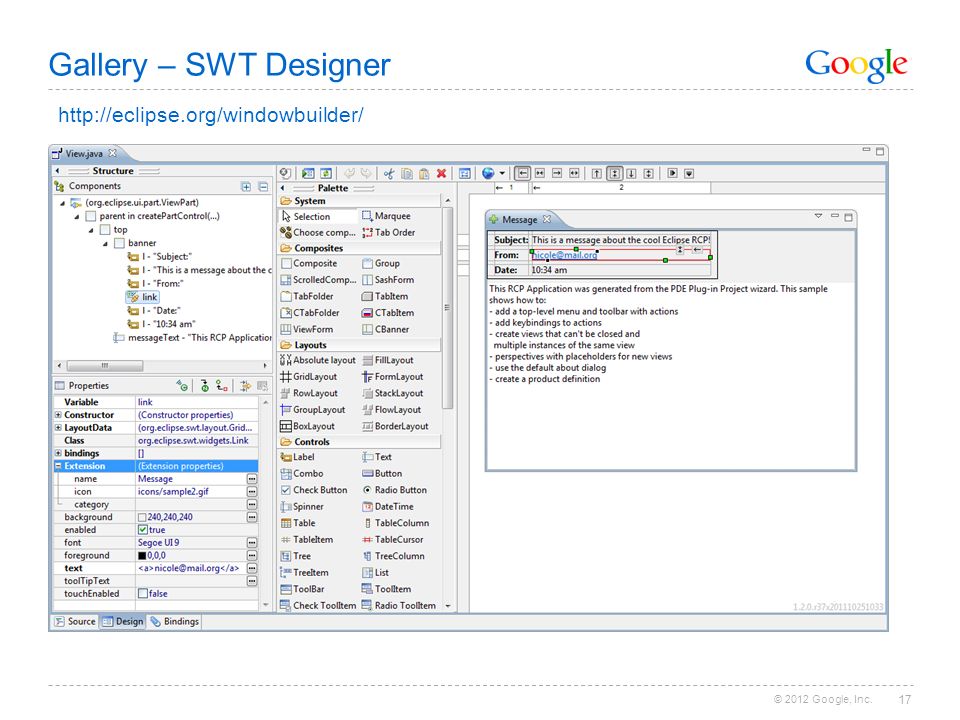This screenshot has width=960, height=720.
Task: Uncheck the enabled property checkbox
Action: coord(143,530)
